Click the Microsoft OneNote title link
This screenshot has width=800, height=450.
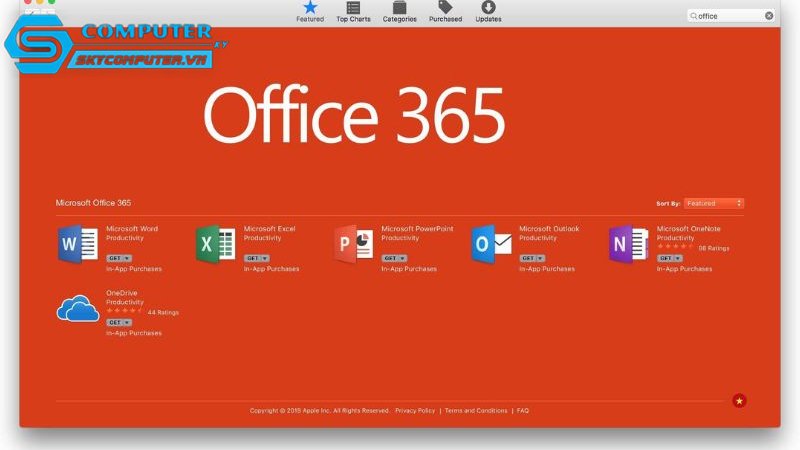[688, 229]
